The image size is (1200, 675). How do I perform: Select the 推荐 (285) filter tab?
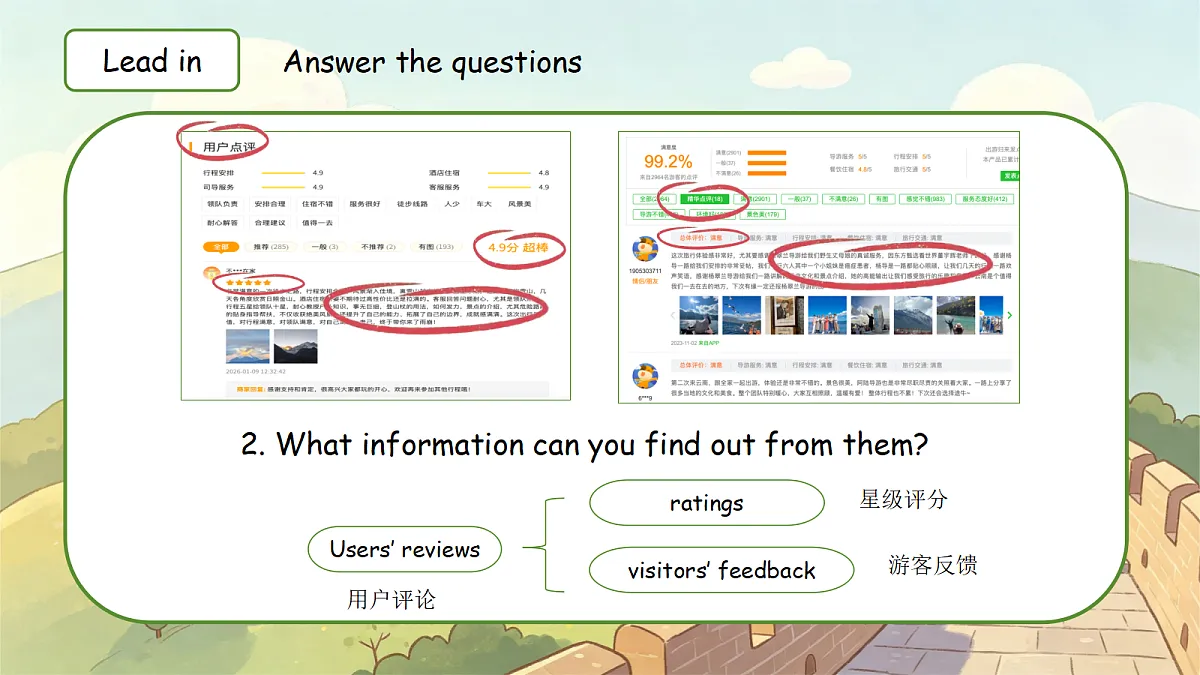click(271, 247)
